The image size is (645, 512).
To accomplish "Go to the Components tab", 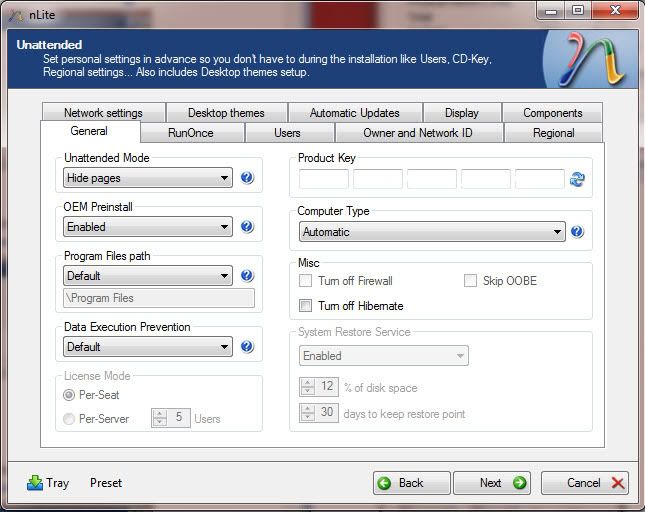I will click(552, 113).
